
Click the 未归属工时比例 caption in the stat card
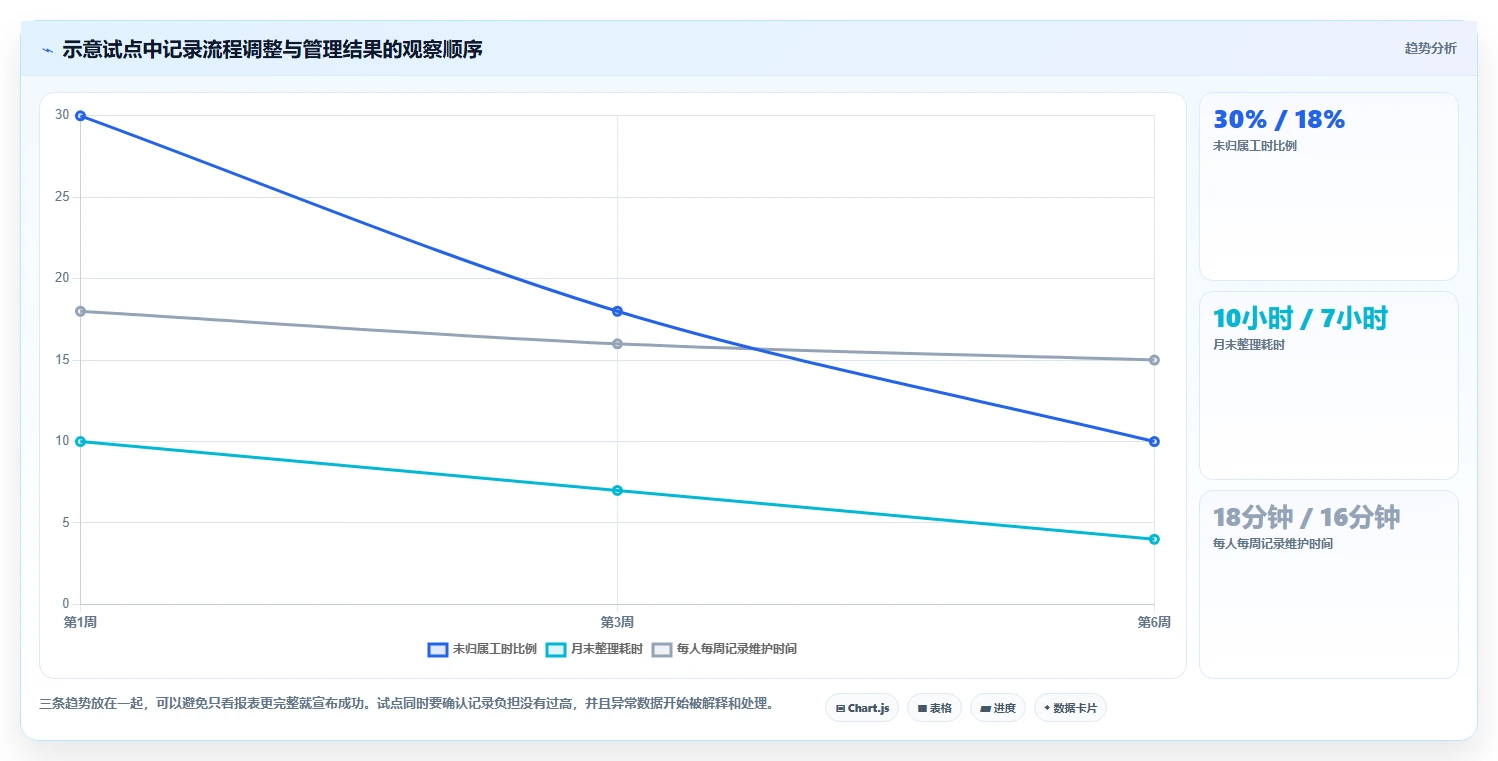coord(1255,146)
